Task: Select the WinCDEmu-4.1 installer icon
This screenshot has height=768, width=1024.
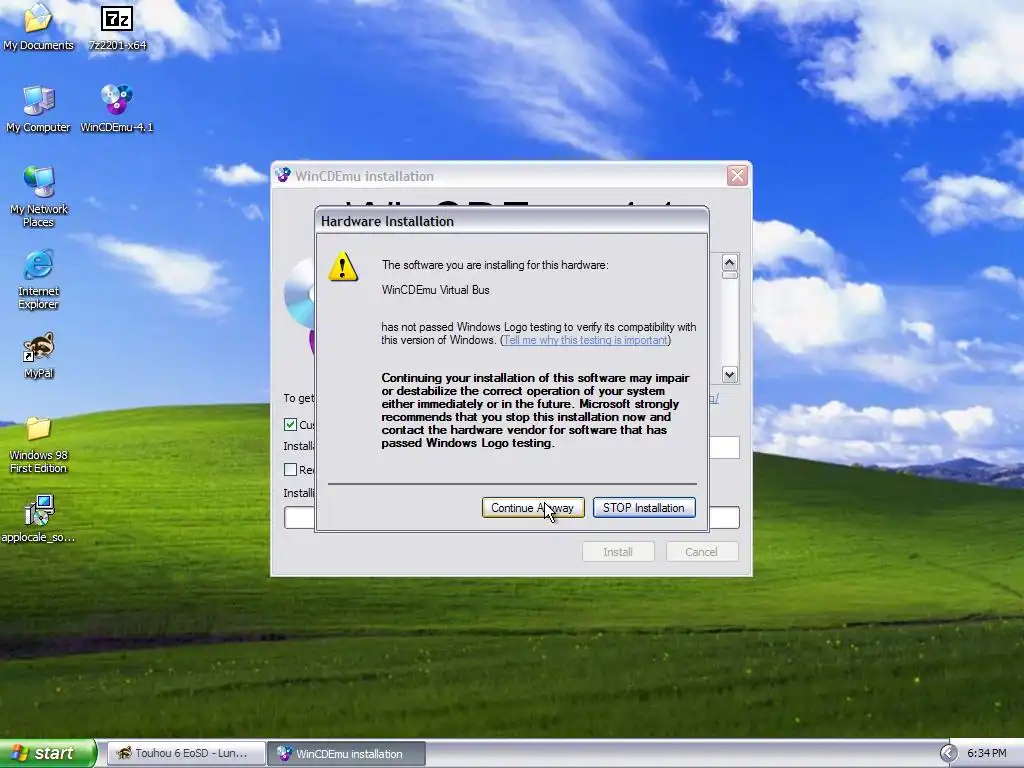Action: 117,108
